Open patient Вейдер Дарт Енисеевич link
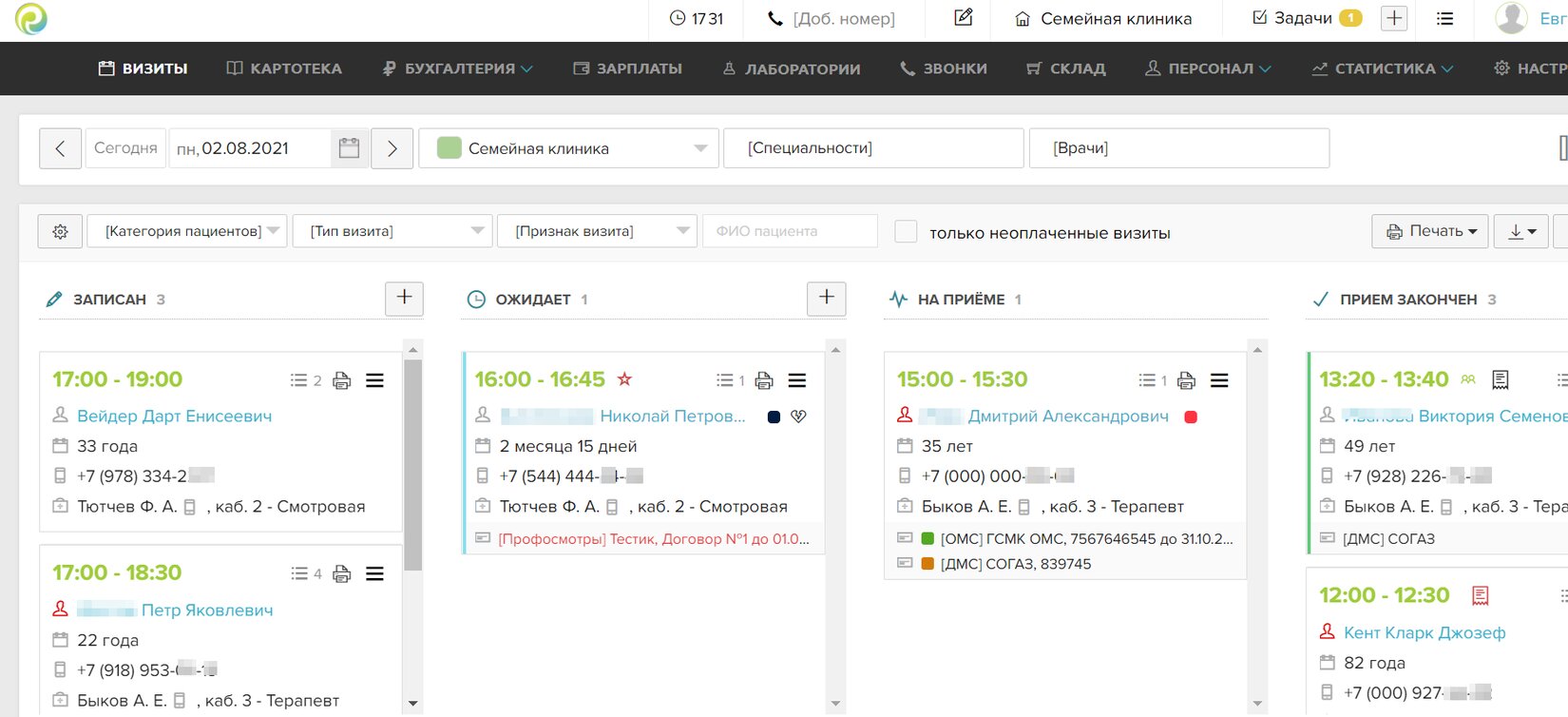 (174, 416)
